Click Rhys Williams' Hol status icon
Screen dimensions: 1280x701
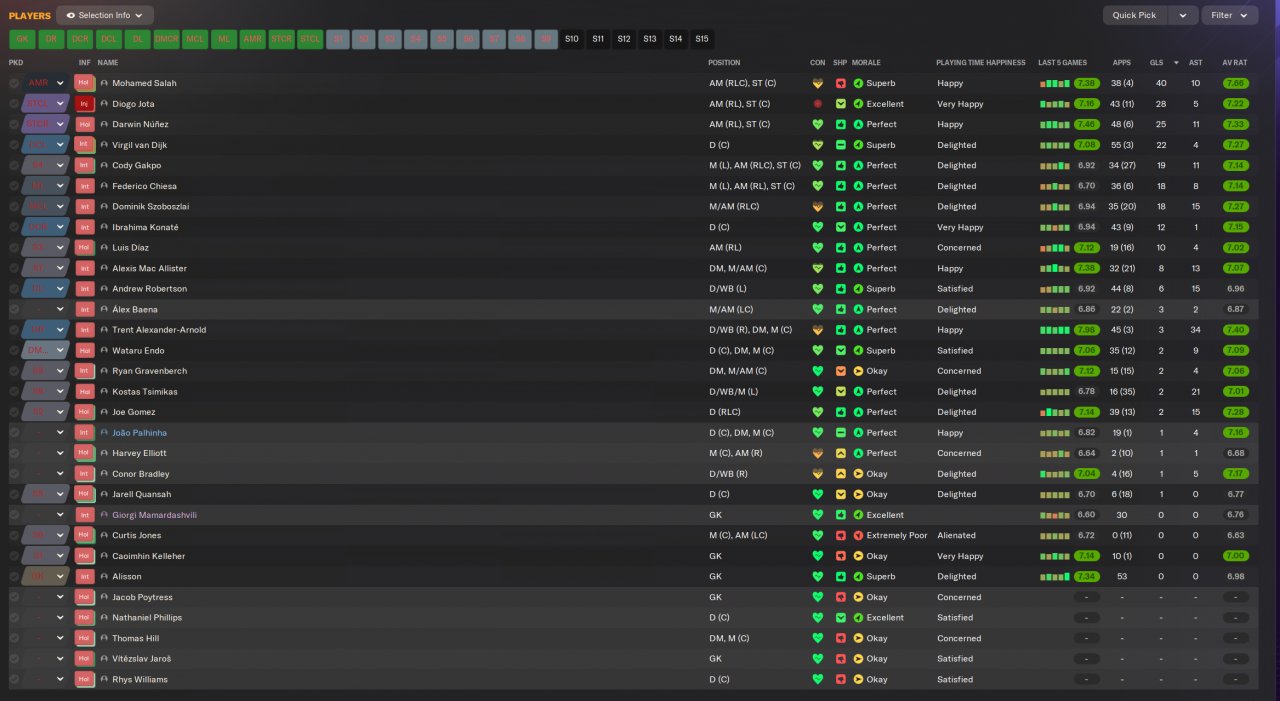pos(84,680)
